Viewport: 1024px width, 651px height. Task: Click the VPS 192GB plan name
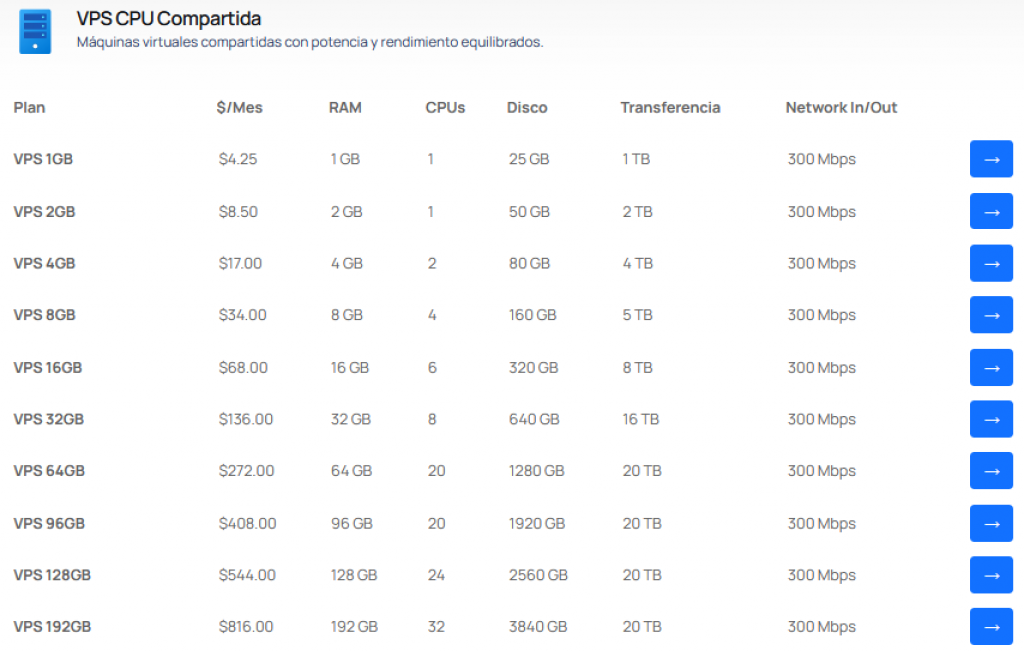(52, 627)
